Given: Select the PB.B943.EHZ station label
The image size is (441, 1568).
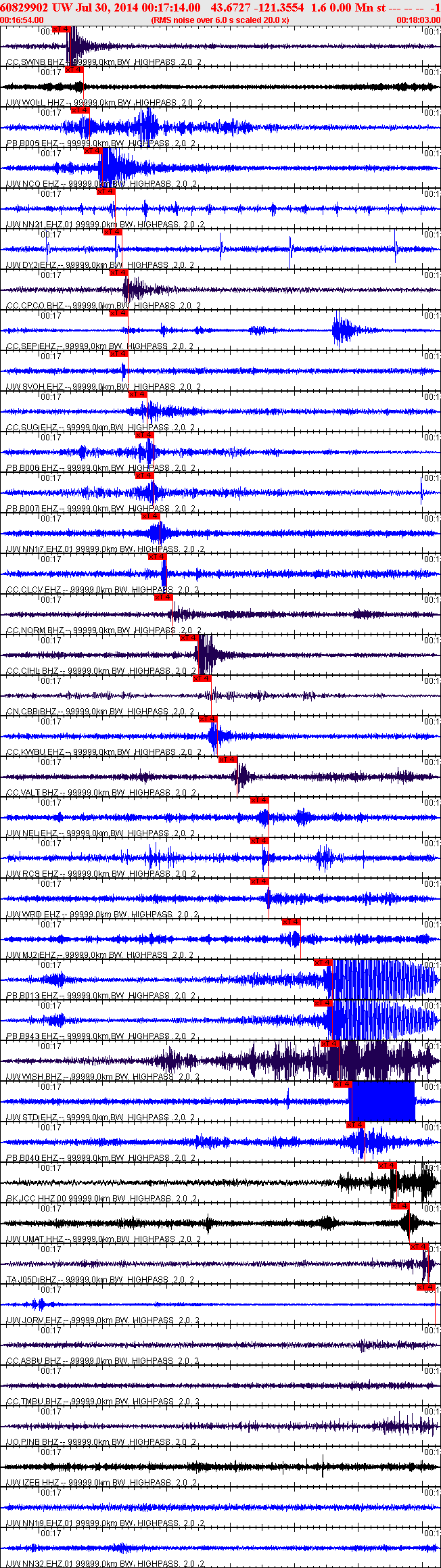Looking at the screenshot, I should 32,1036.
